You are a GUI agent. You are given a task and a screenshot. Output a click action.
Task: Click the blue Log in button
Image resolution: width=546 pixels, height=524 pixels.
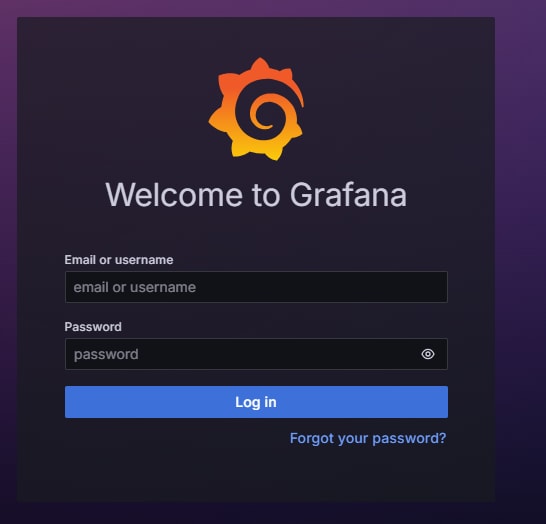256,402
